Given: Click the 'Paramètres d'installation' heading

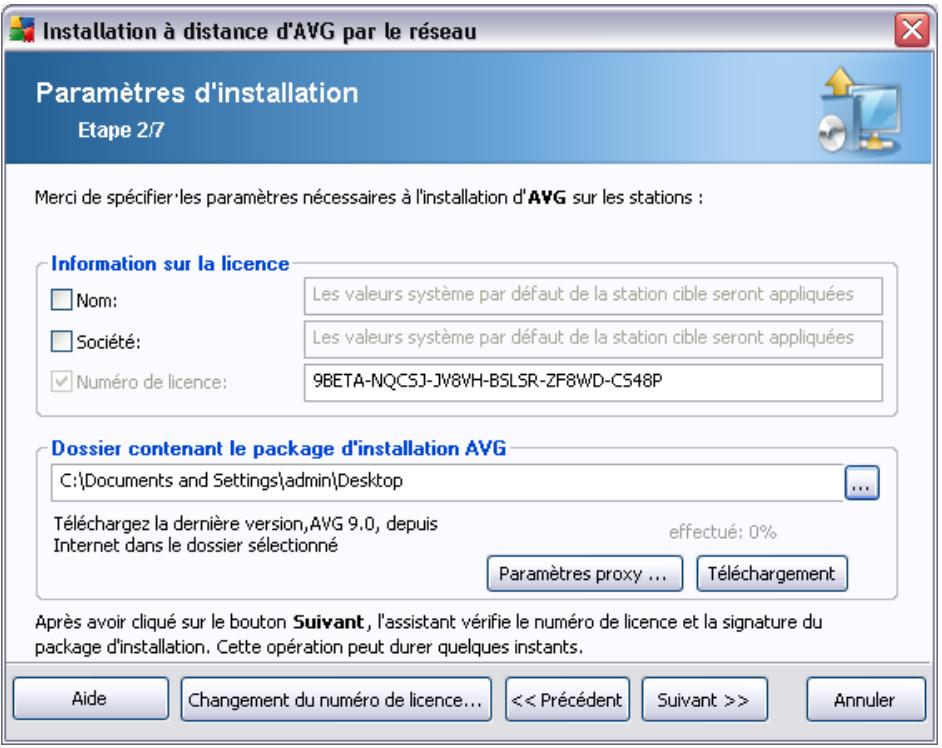Looking at the screenshot, I should pyautogui.click(x=197, y=93).
